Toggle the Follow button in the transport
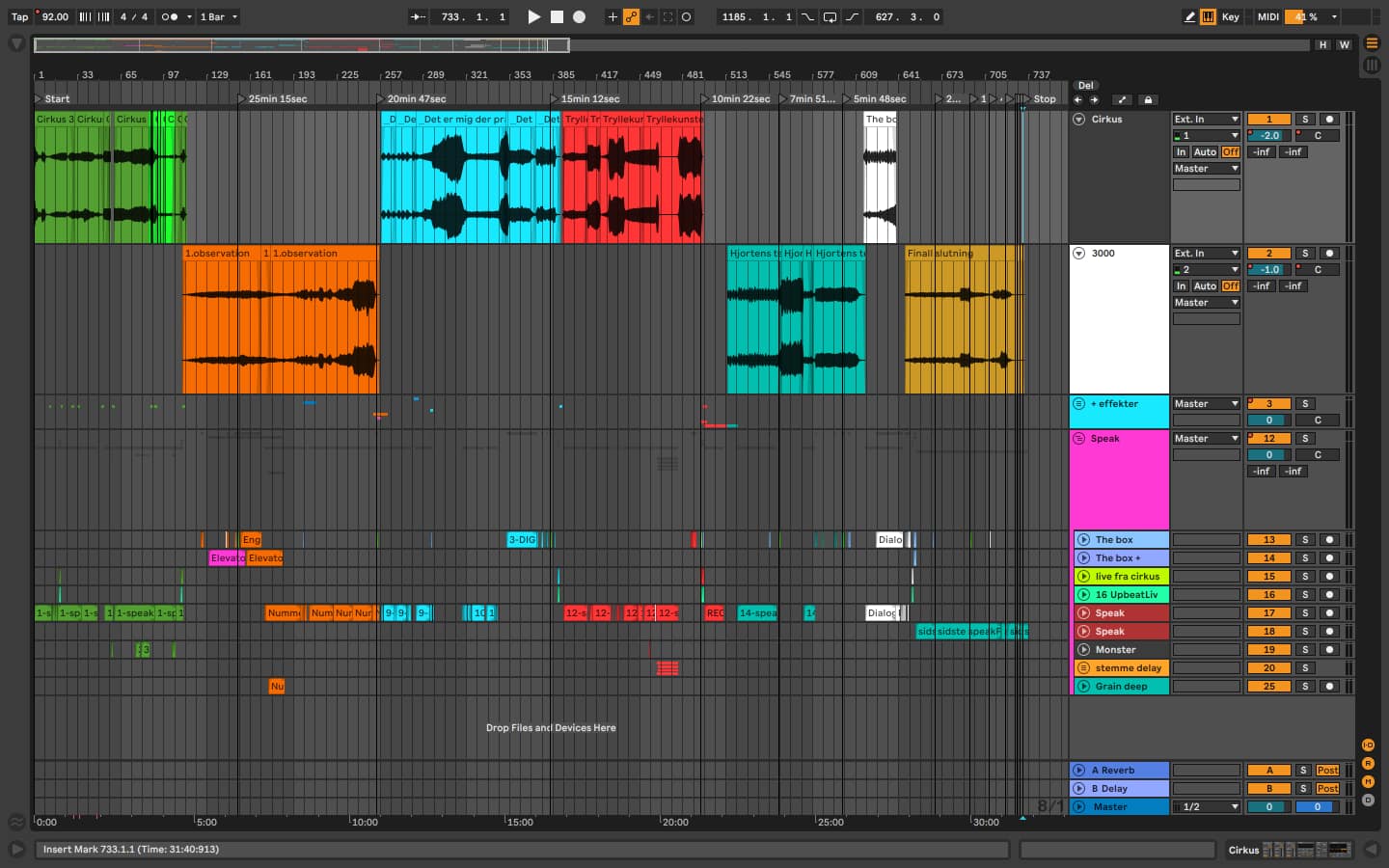The width and height of the screenshot is (1389, 868). (x=418, y=16)
